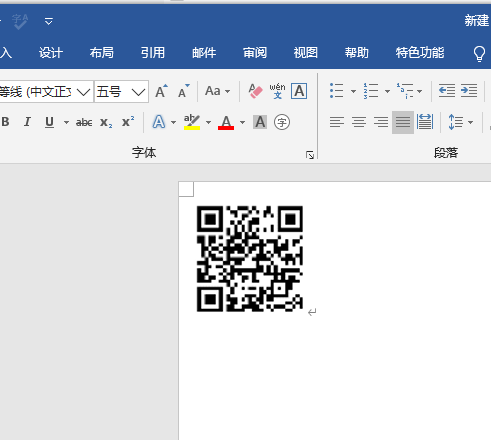Viewport: 491px width, 440px height.
Task: Open the phonetic guide (wén) tool
Action: 277,91
